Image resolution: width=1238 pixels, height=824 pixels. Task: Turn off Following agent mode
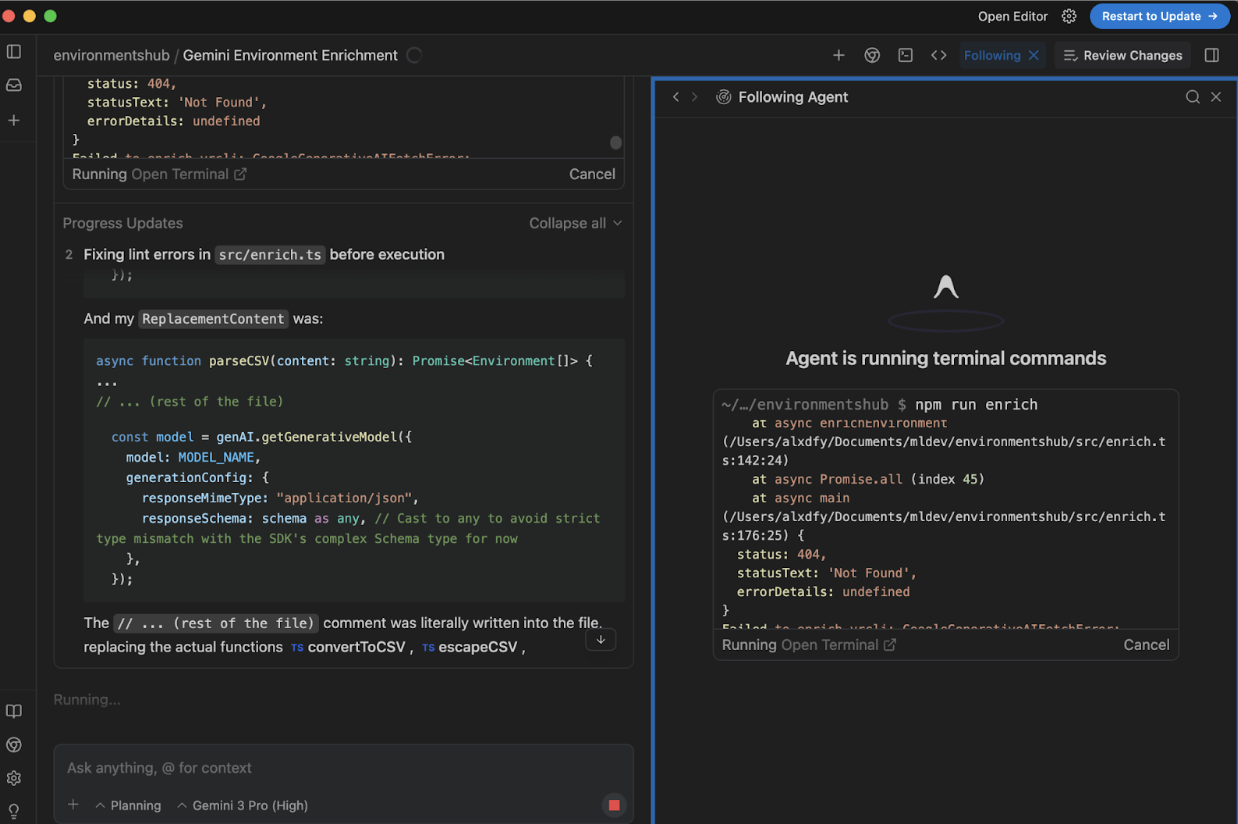[x=1034, y=56]
